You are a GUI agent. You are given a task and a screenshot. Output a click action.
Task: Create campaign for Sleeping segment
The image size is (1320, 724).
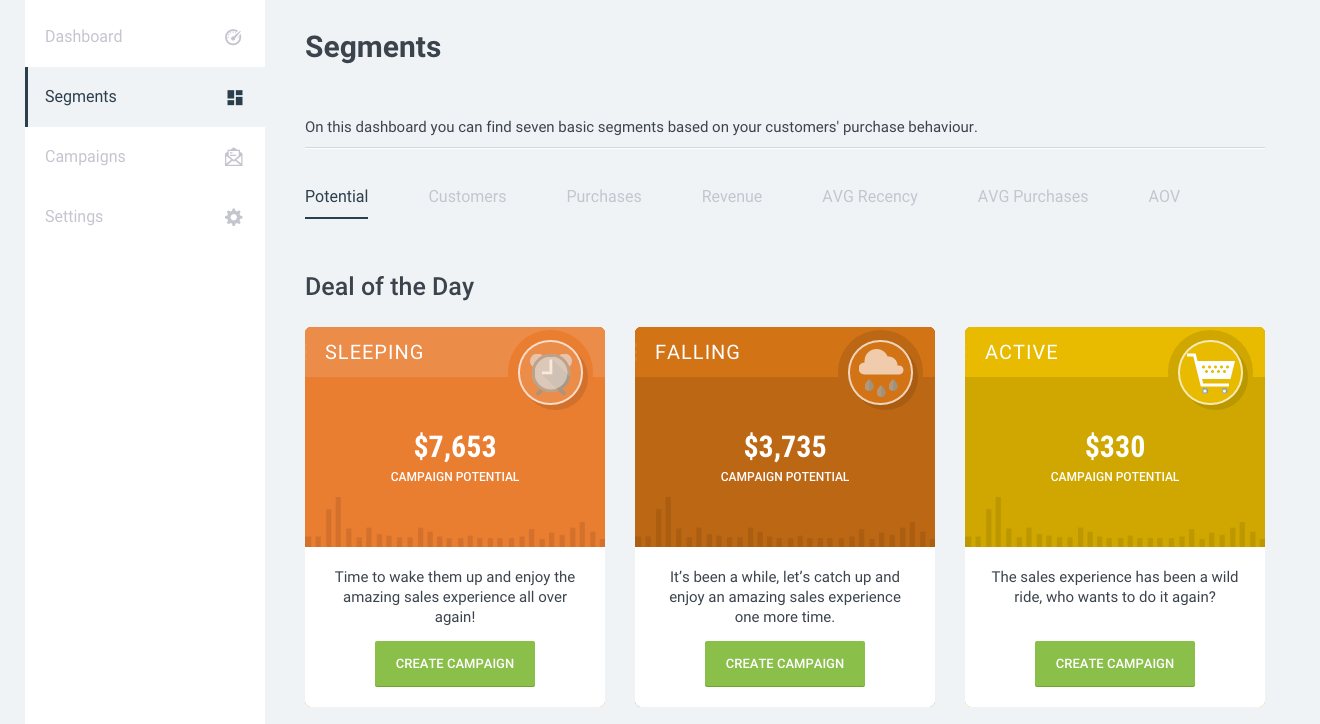(455, 664)
